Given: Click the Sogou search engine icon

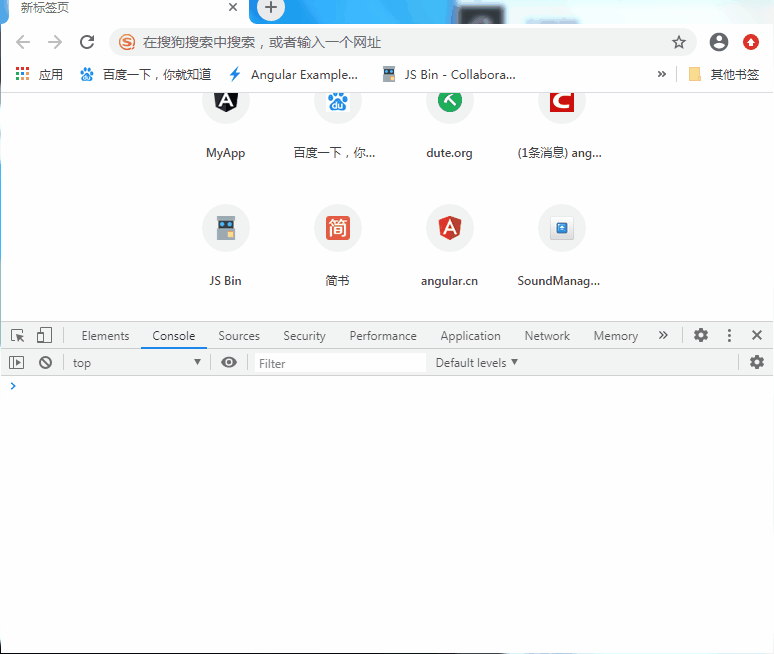Looking at the screenshot, I should coord(127,42).
